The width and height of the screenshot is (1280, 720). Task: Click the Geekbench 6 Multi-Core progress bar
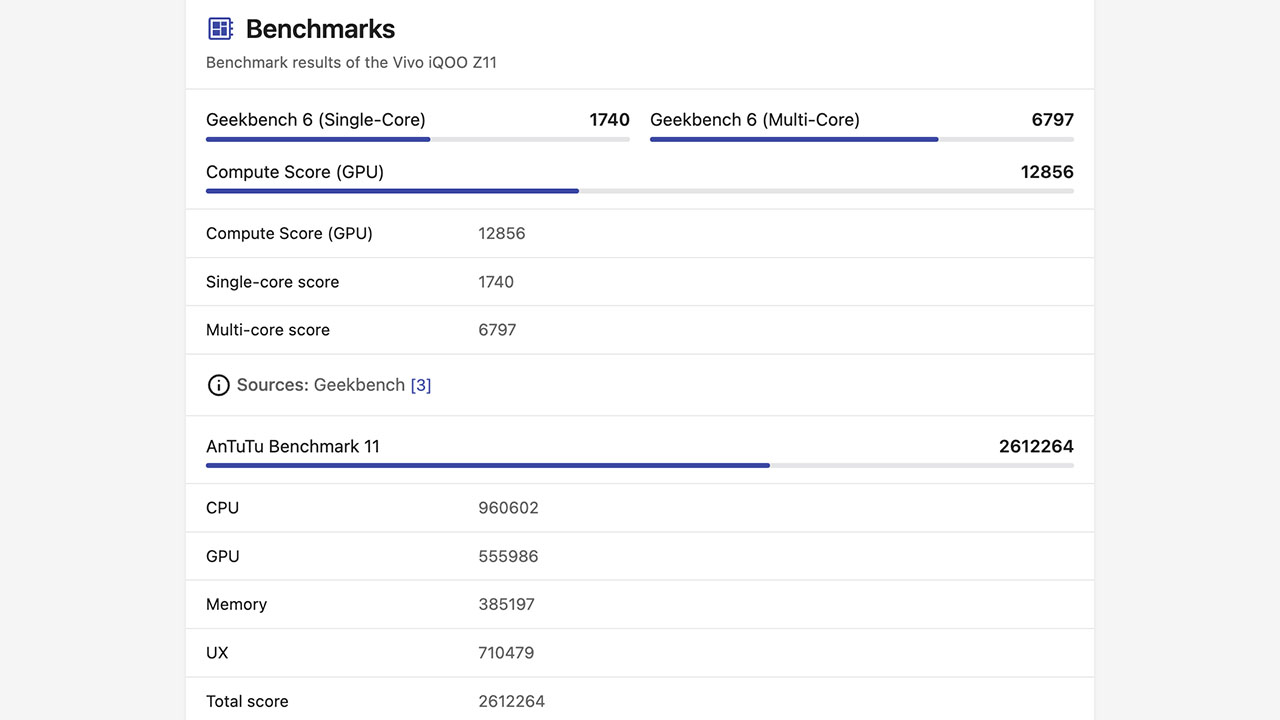click(x=862, y=139)
